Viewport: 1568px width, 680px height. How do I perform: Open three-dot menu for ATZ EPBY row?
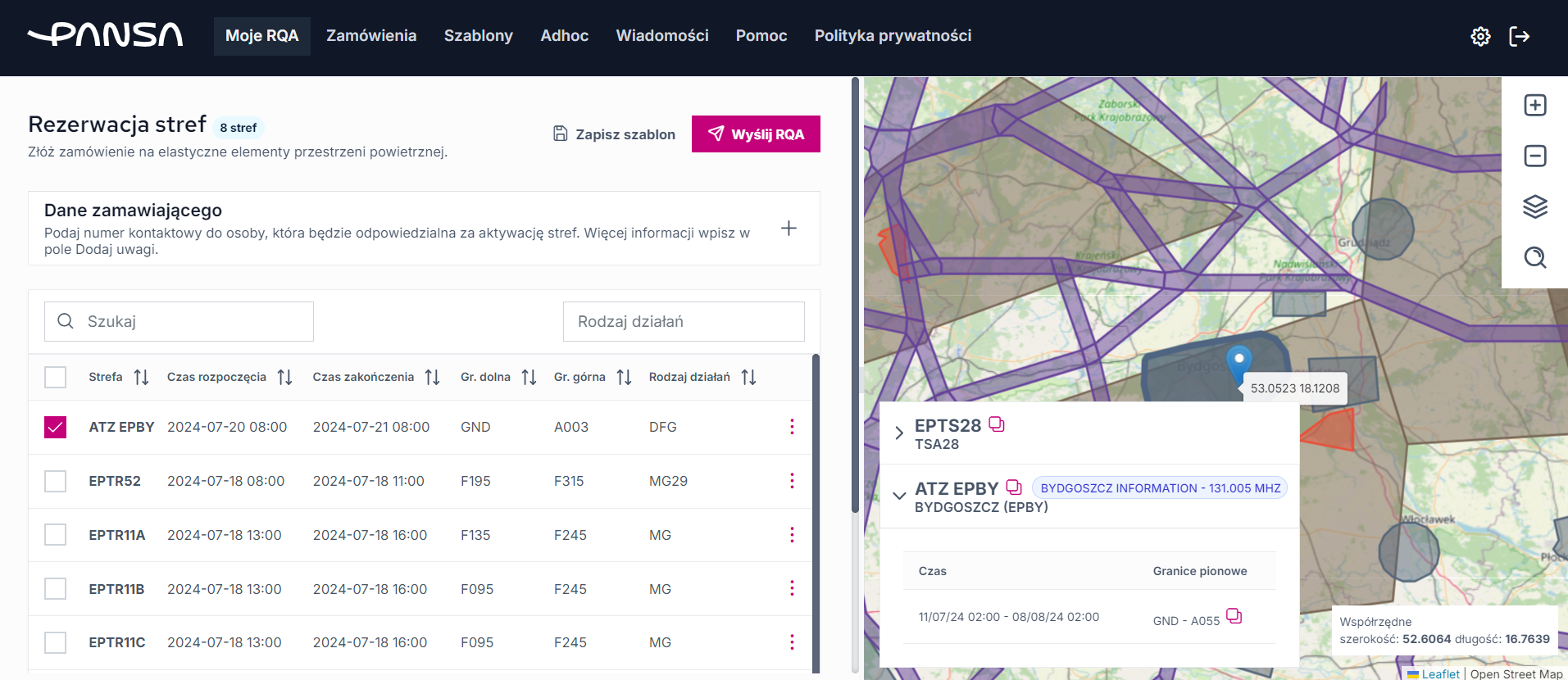791,427
